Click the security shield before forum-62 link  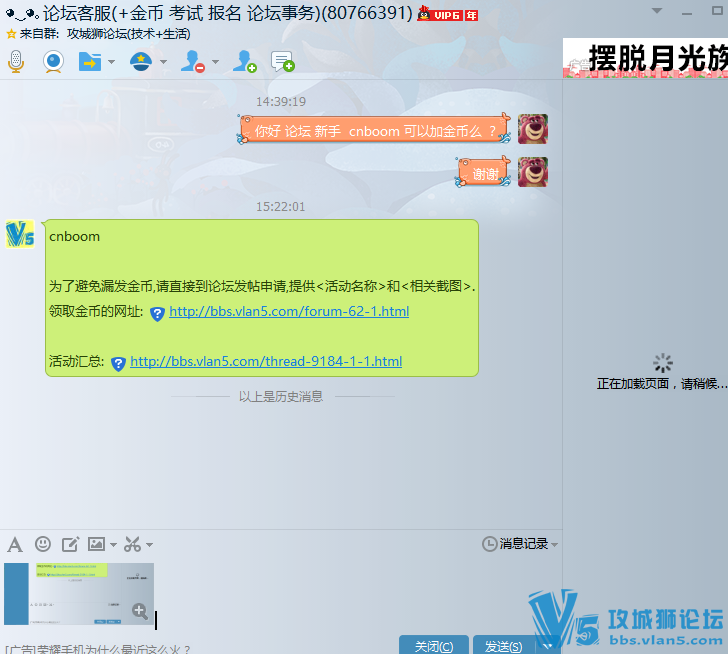coord(157,314)
